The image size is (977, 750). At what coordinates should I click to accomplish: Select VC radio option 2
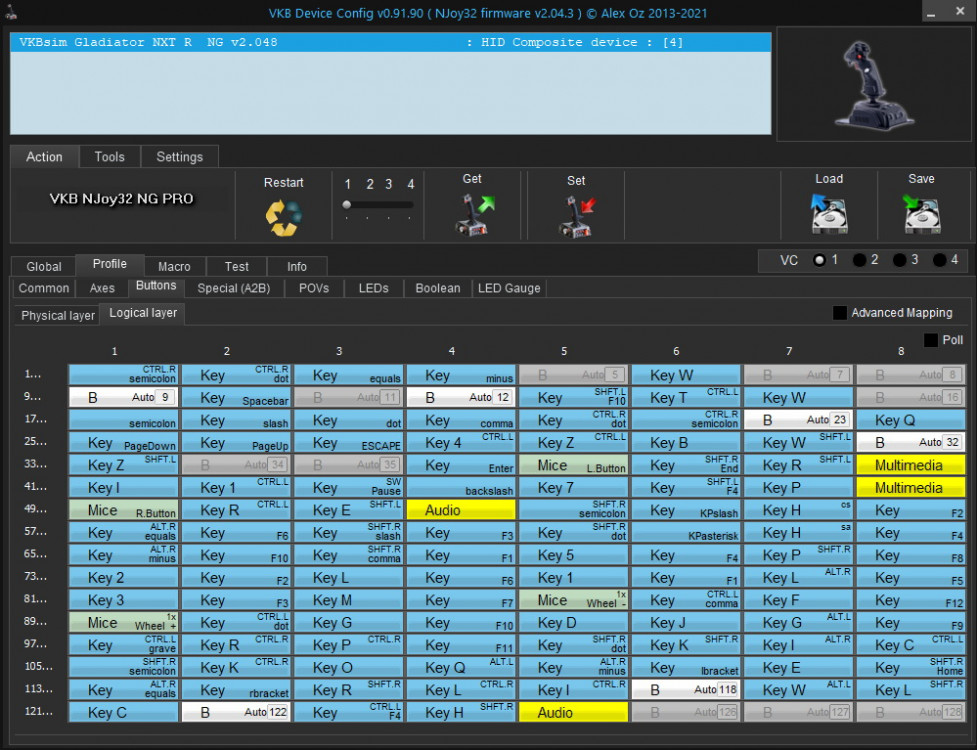point(860,260)
